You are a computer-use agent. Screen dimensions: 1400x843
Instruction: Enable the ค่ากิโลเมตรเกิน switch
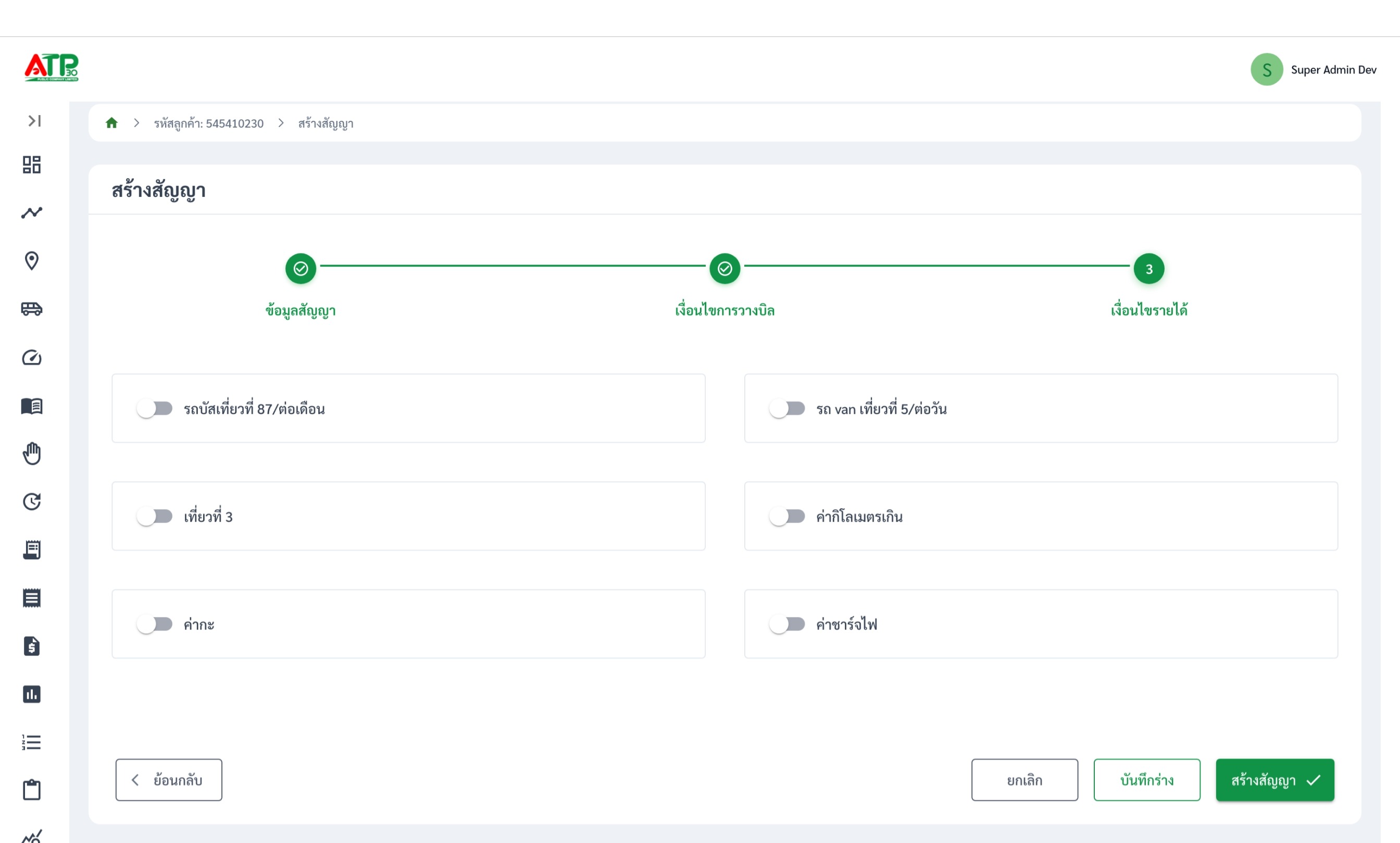click(787, 517)
